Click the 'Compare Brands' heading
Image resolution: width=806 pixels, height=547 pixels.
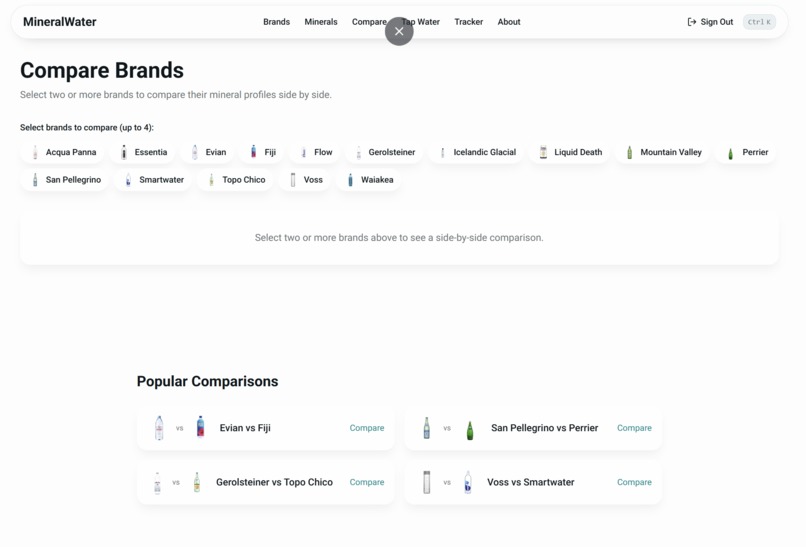tap(102, 70)
